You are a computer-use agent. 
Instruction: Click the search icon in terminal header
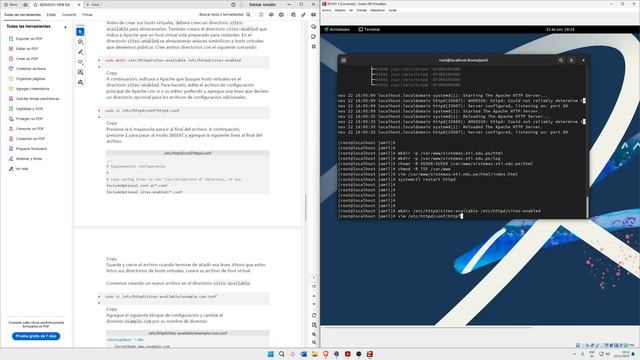click(x=561, y=60)
